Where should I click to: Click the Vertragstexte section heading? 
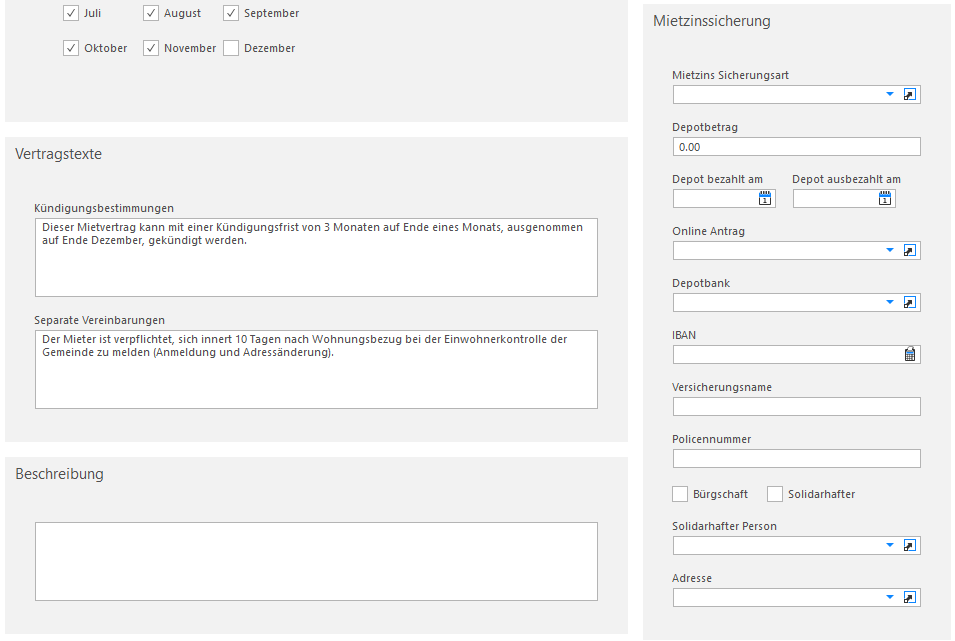coord(58,154)
